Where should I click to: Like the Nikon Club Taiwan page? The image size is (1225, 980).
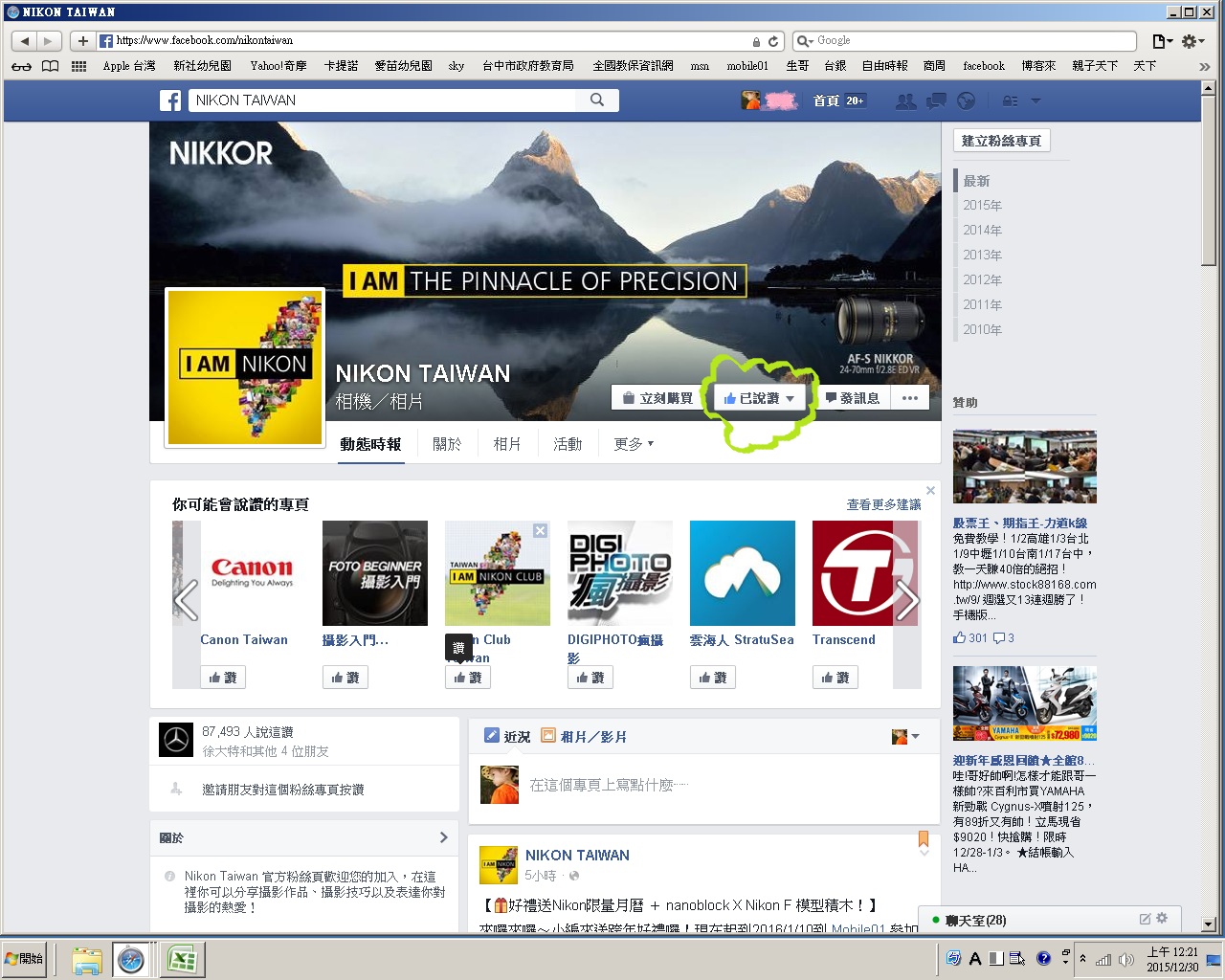(x=468, y=678)
